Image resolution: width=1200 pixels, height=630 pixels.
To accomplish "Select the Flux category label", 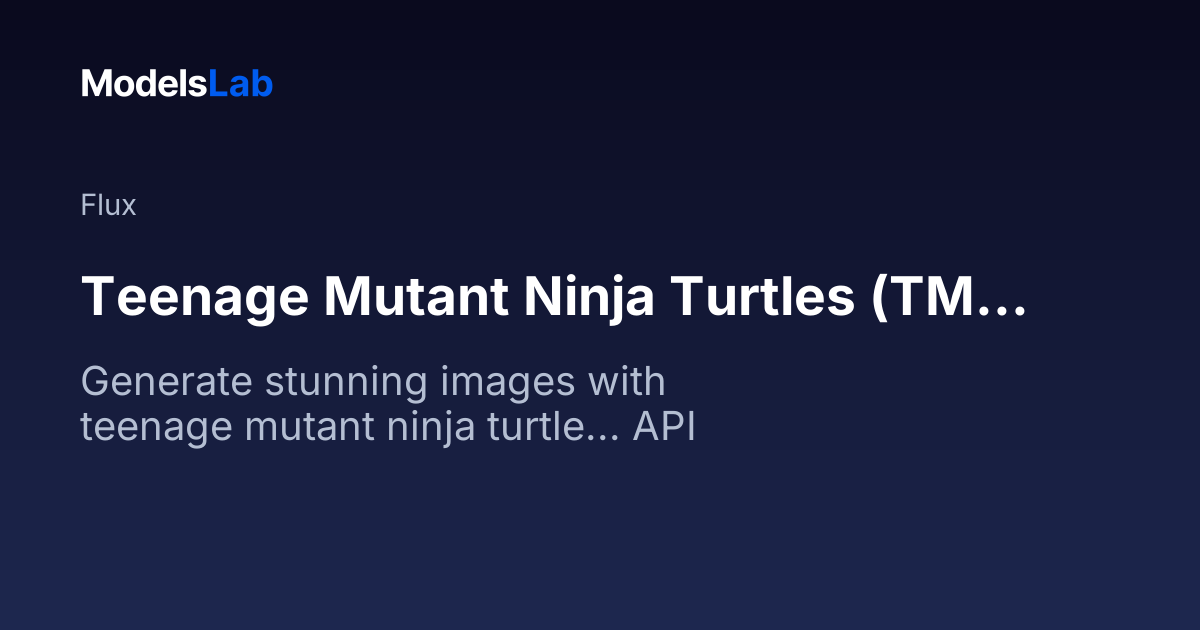I will (108, 206).
